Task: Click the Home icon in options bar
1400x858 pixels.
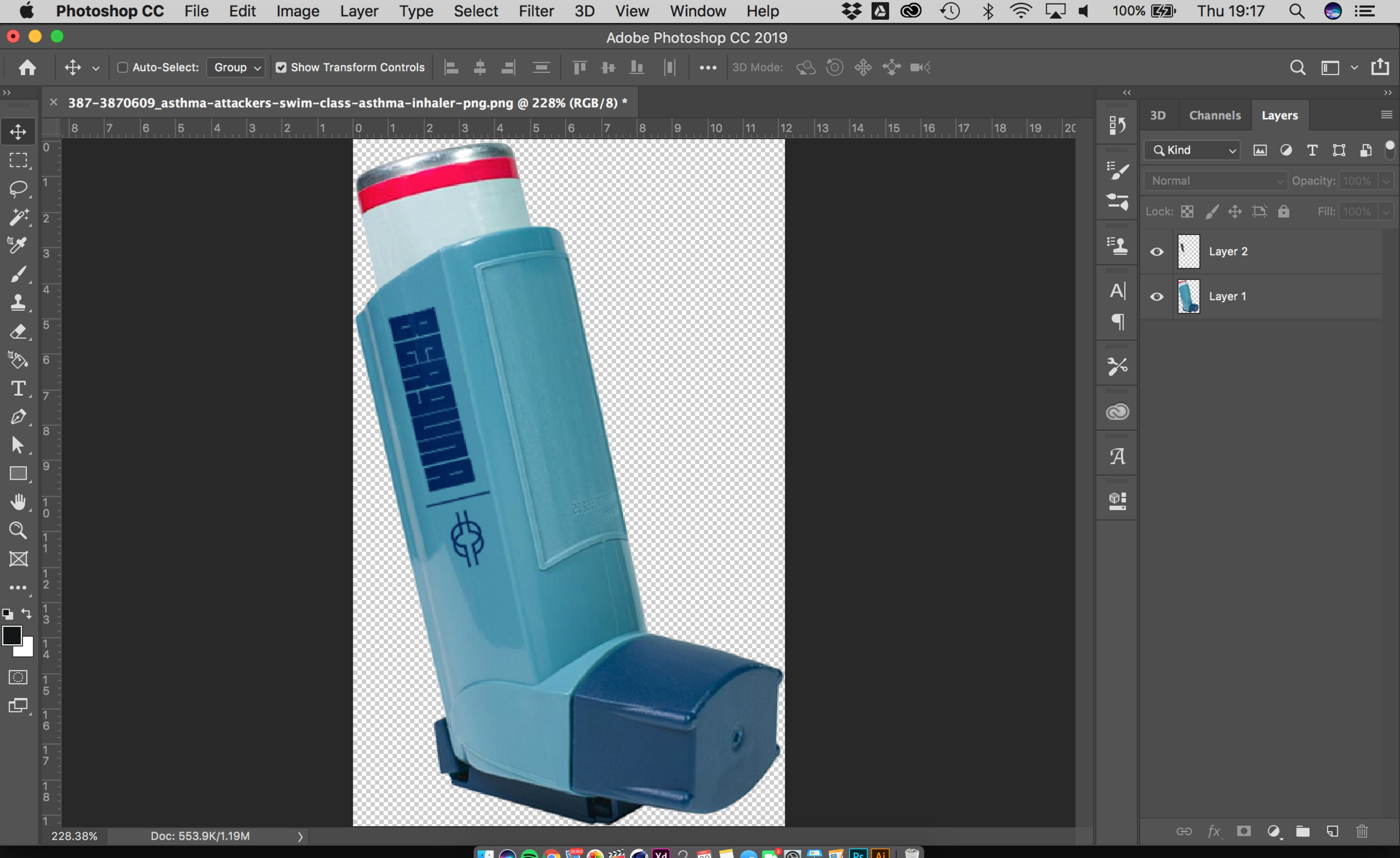Action: pos(27,68)
